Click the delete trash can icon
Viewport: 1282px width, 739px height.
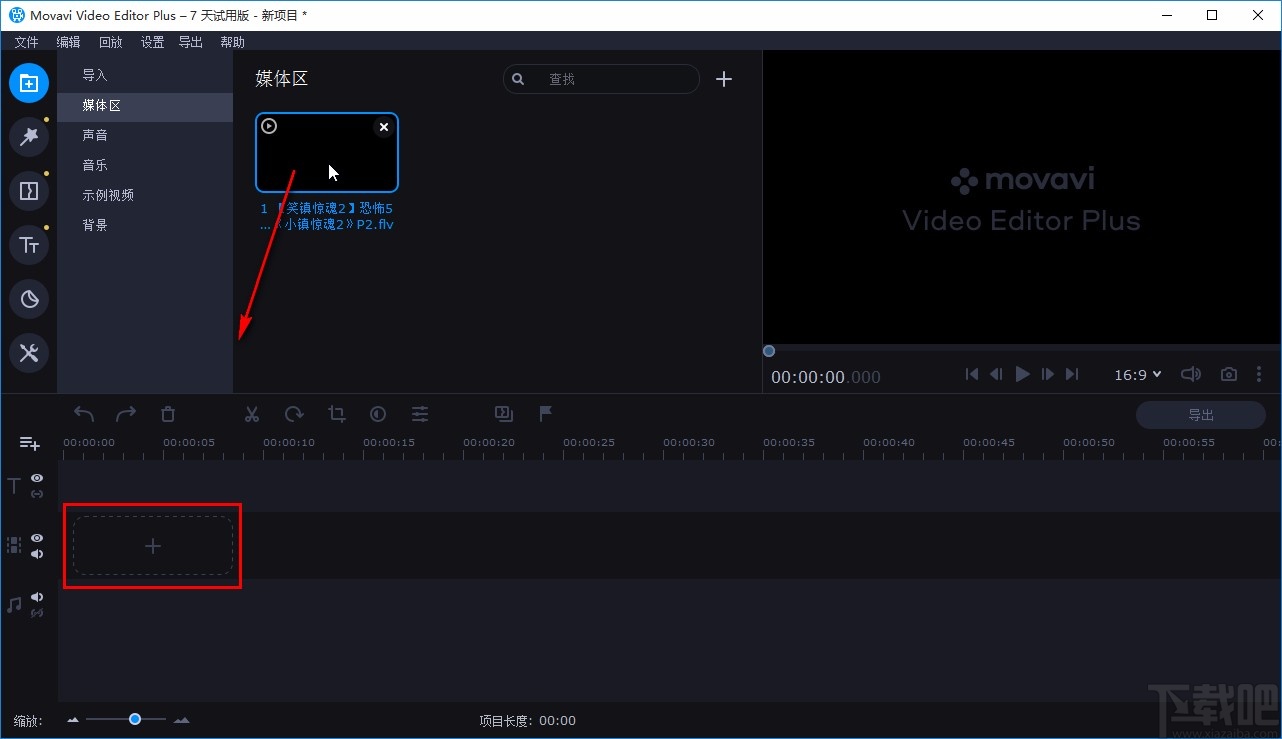168,413
